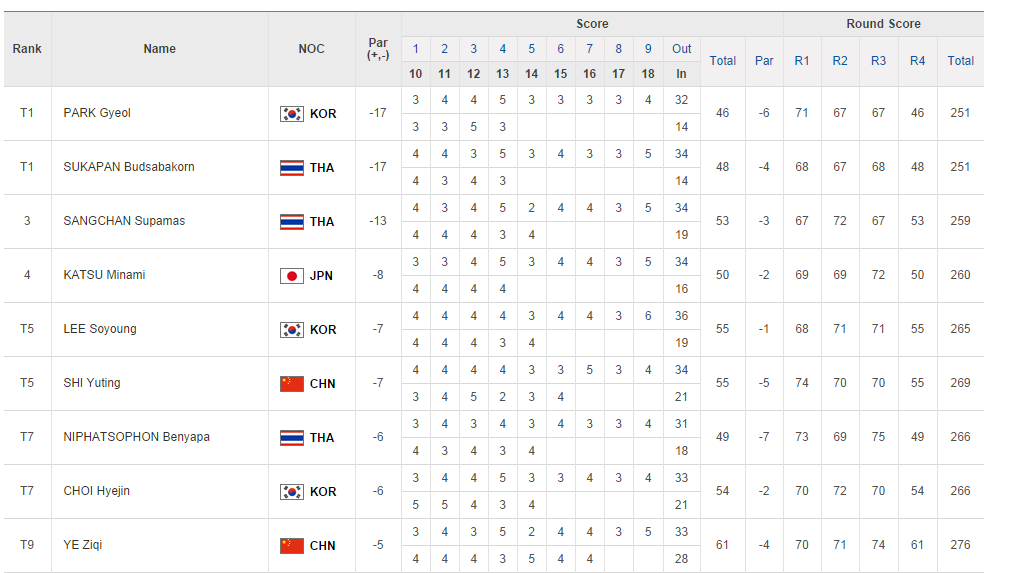Click the Chinese flag beside SHI Yuting
The width and height of the screenshot is (1013, 573).
coord(291,384)
